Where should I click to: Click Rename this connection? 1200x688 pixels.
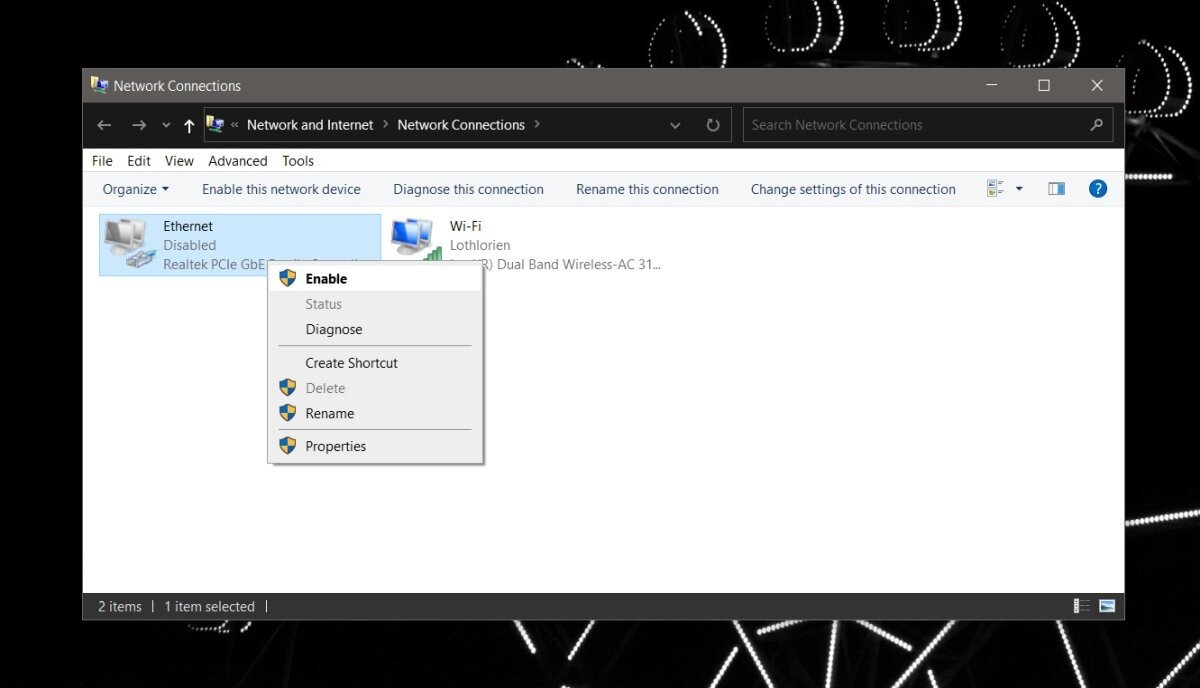(647, 188)
